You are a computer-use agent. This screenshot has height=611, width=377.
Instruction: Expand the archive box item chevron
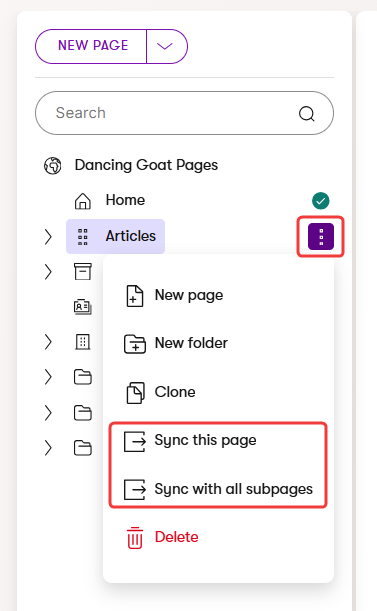48,272
